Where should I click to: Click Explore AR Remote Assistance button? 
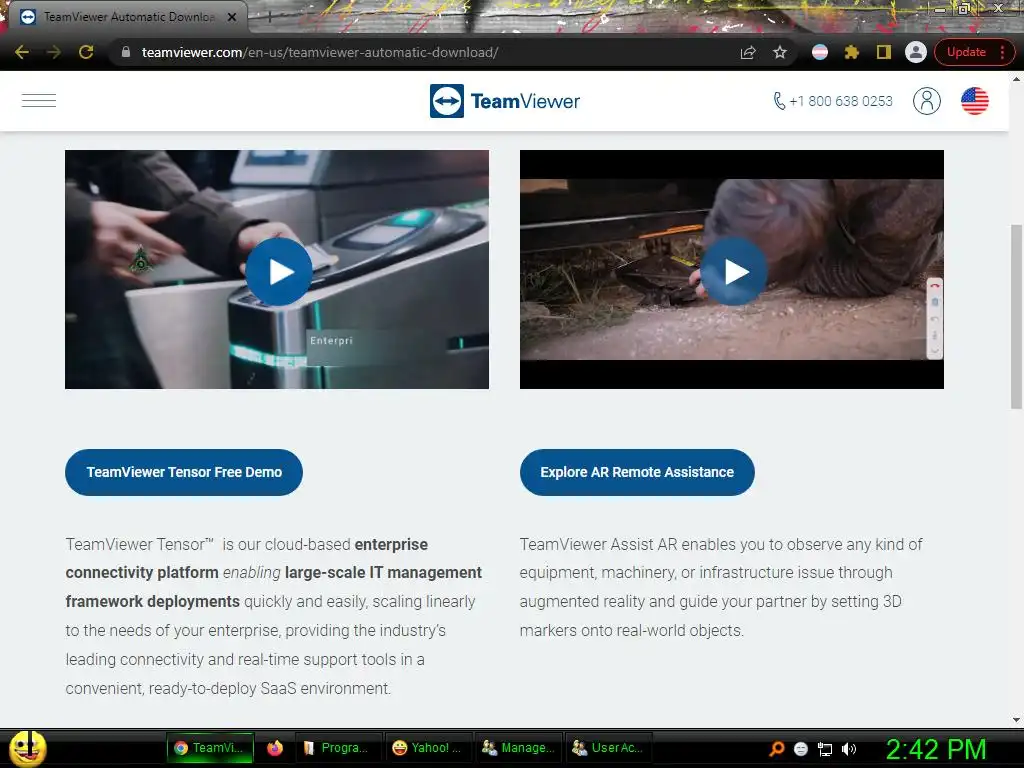(637, 472)
